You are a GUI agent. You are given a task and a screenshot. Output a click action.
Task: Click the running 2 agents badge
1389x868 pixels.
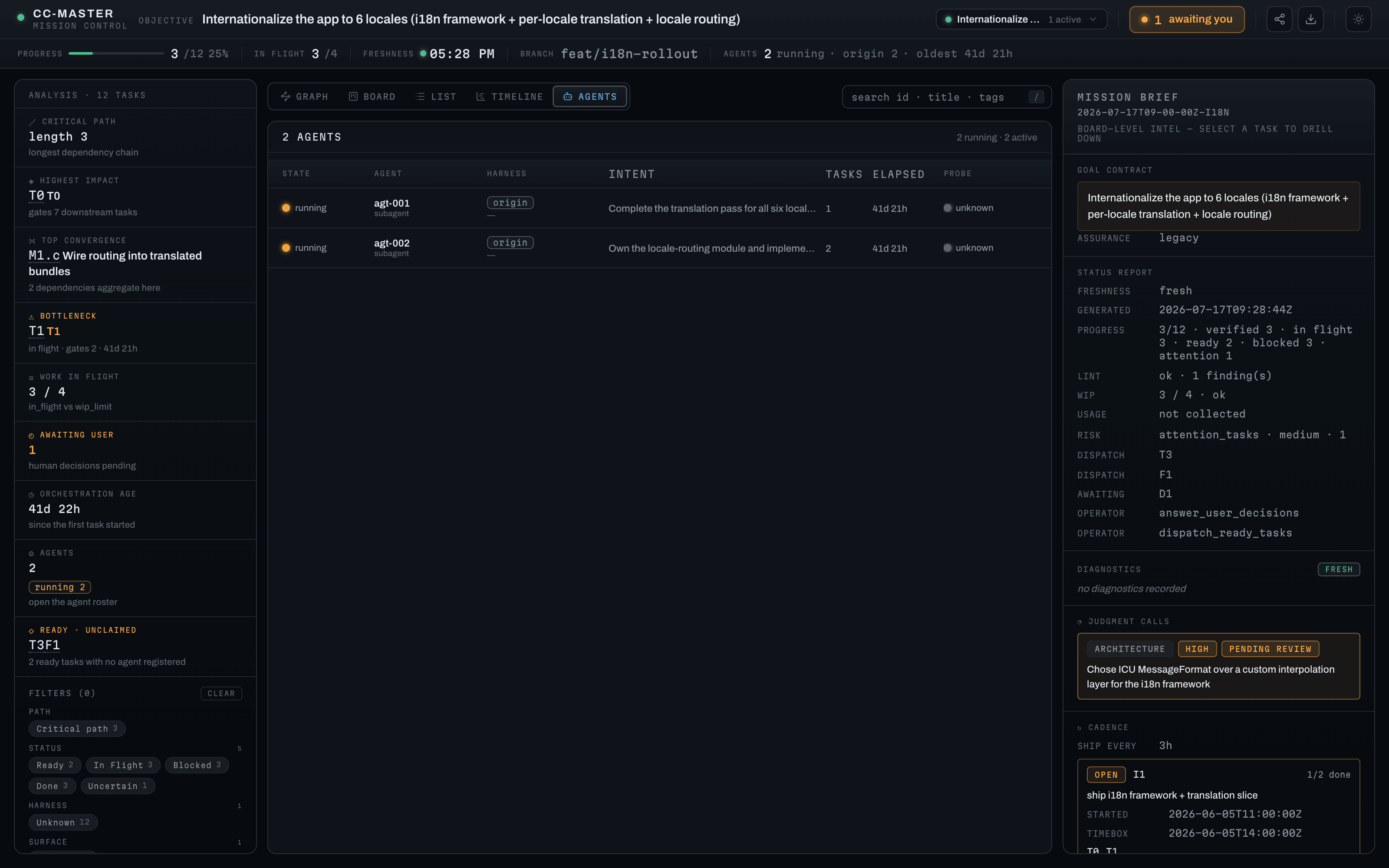[x=60, y=587]
